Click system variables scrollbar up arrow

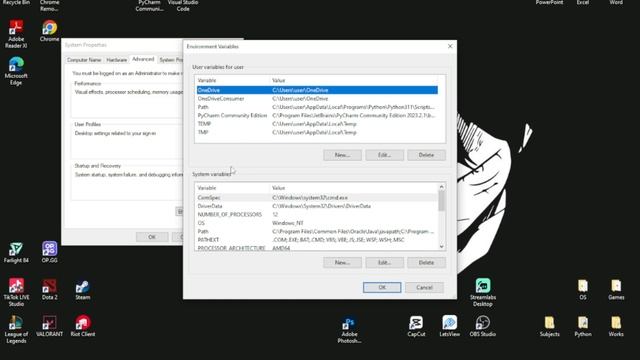(x=441, y=187)
